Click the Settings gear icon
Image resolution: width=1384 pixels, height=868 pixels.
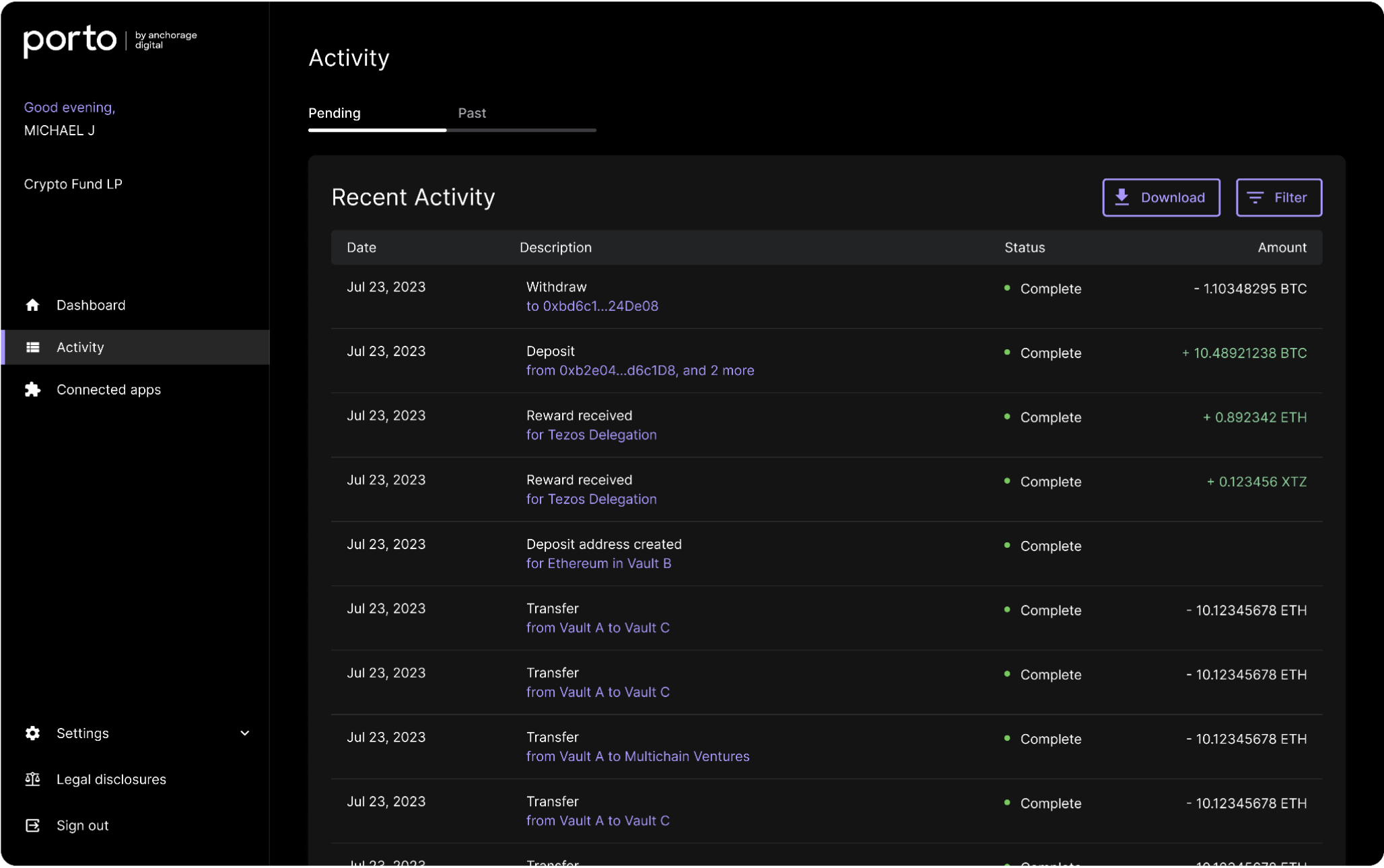[x=32, y=733]
